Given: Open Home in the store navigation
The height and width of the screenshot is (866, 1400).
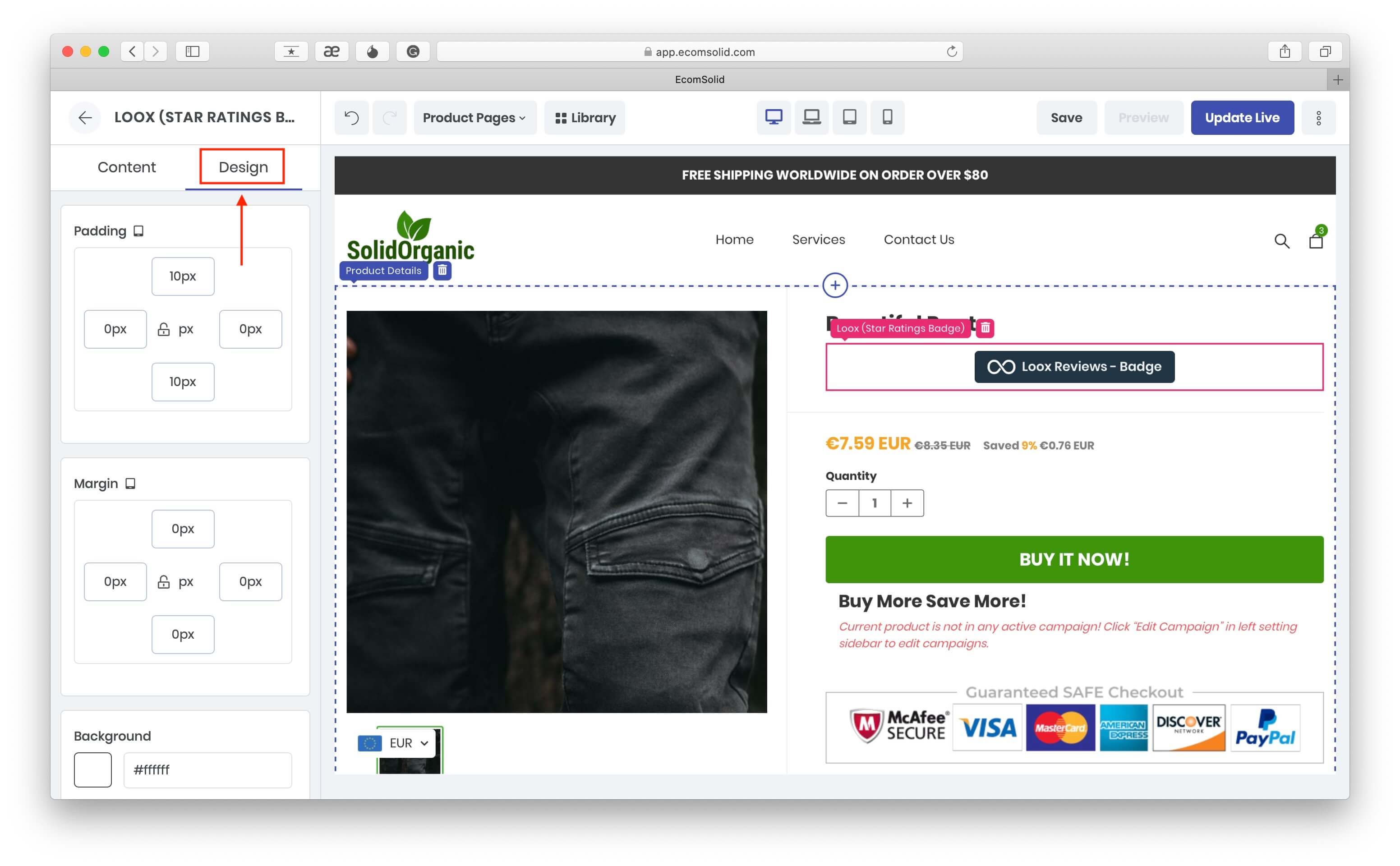Looking at the screenshot, I should tap(734, 240).
